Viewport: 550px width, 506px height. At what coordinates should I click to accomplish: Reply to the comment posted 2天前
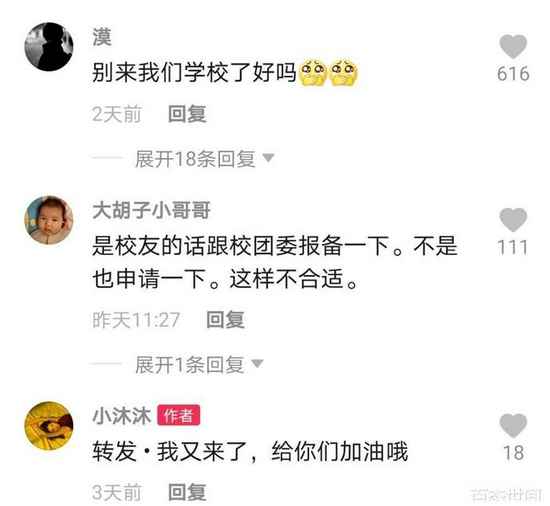[187, 114]
